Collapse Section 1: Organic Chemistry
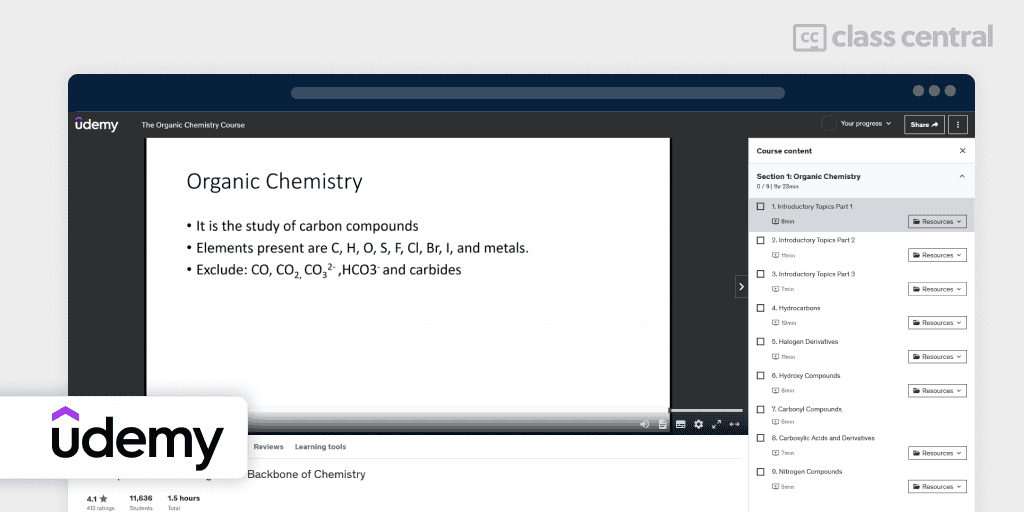 click(962, 176)
